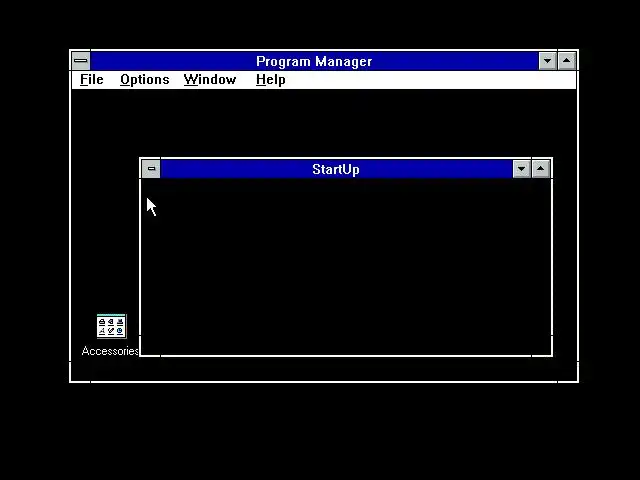Open the Program Manager control menu box
This screenshot has width=640, height=480.
tap(81, 61)
